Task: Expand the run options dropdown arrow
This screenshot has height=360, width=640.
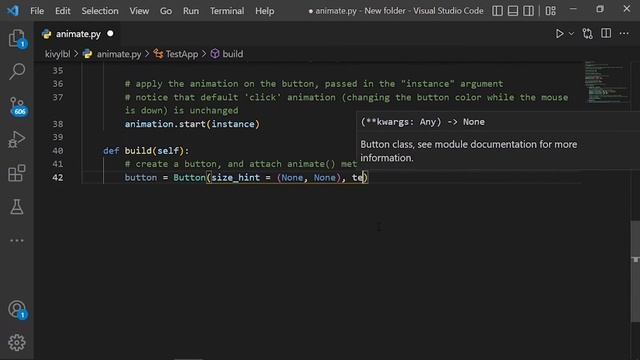Action: point(571,34)
